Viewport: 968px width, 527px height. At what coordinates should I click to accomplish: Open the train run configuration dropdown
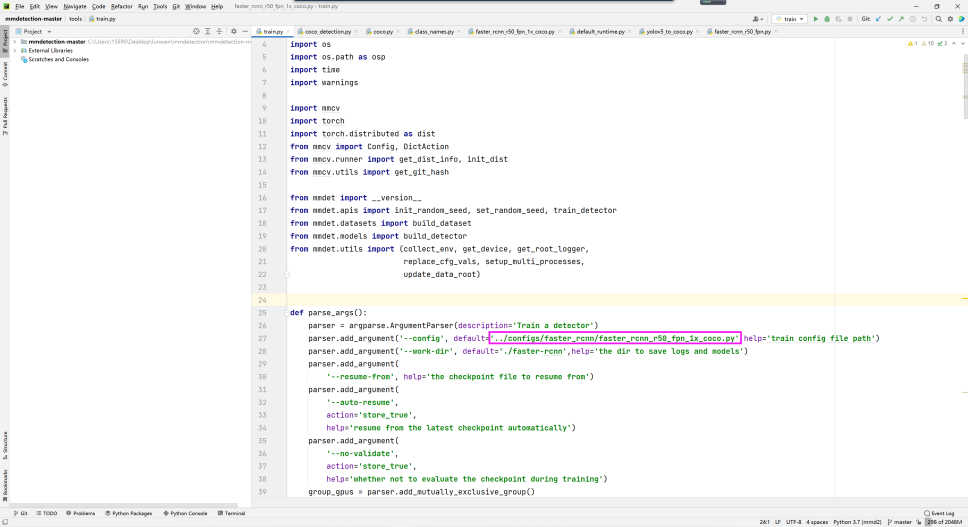coord(790,19)
